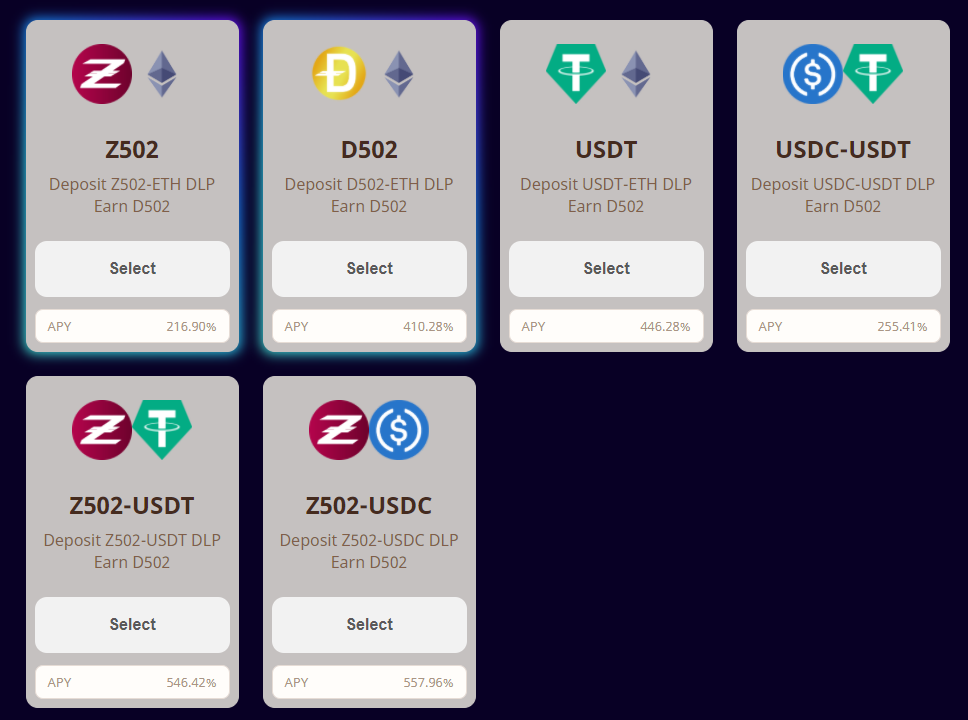Viewport: 968px width, 720px height.
Task: Click the Z502 logo in Z502-USDC card
Action: [x=339, y=430]
